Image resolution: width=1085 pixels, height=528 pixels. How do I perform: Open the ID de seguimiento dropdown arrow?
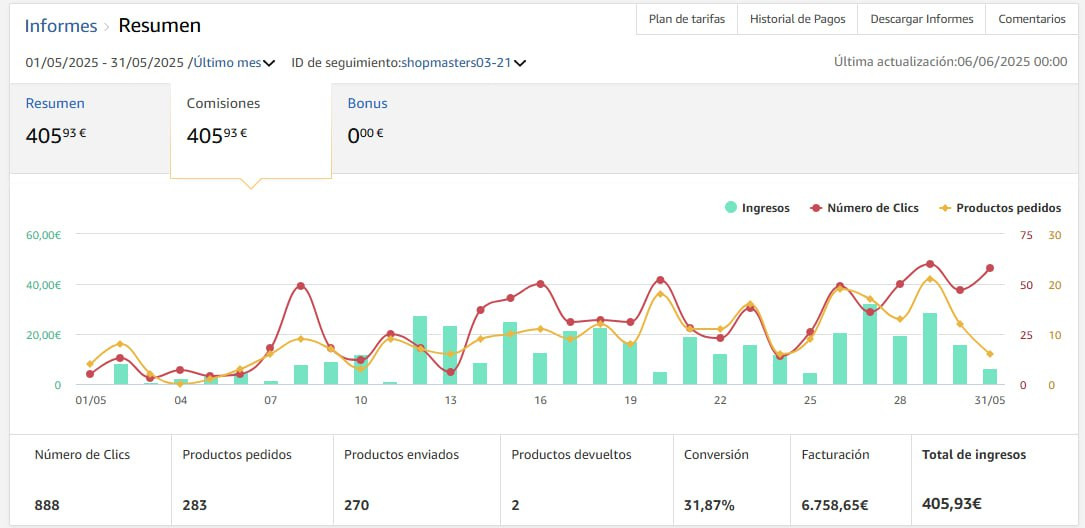pyautogui.click(x=520, y=63)
